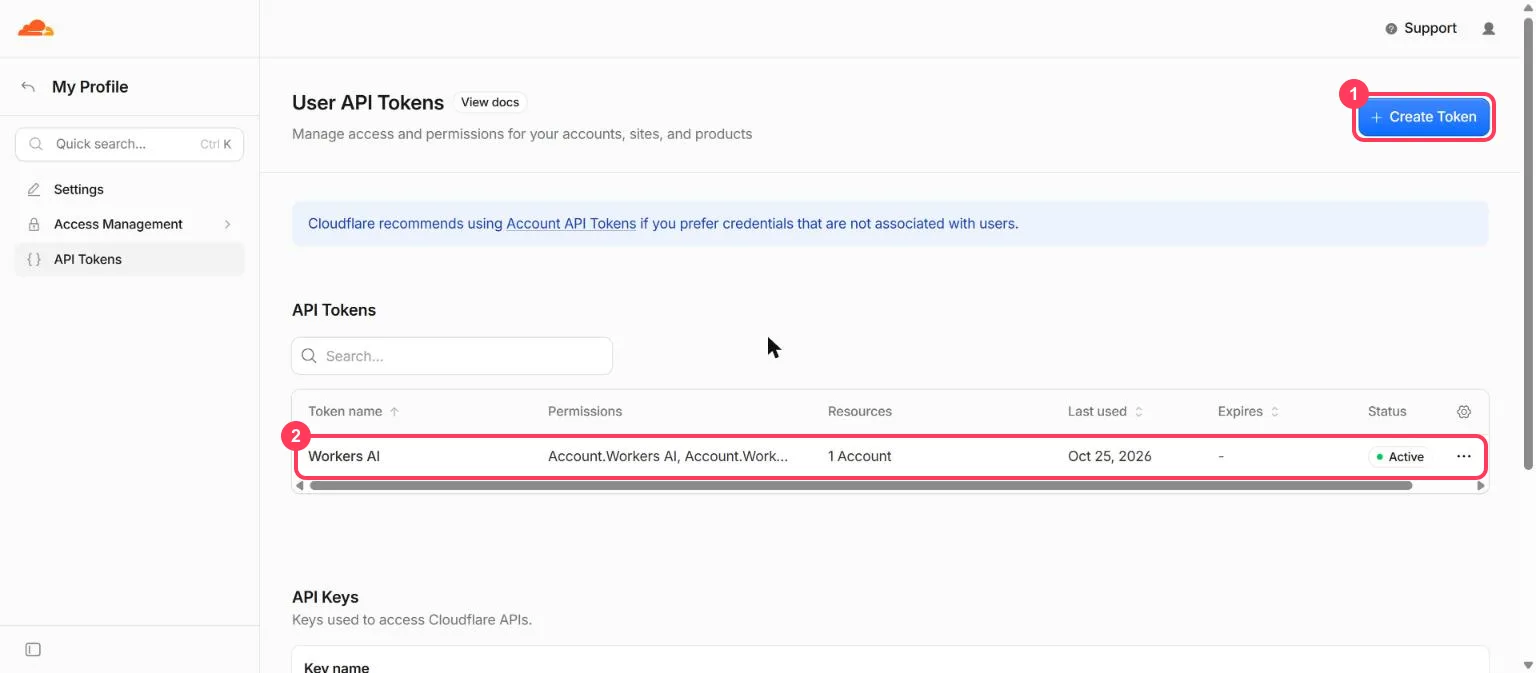
Task: Click the Support help icon
Action: click(x=1391, y=29)
